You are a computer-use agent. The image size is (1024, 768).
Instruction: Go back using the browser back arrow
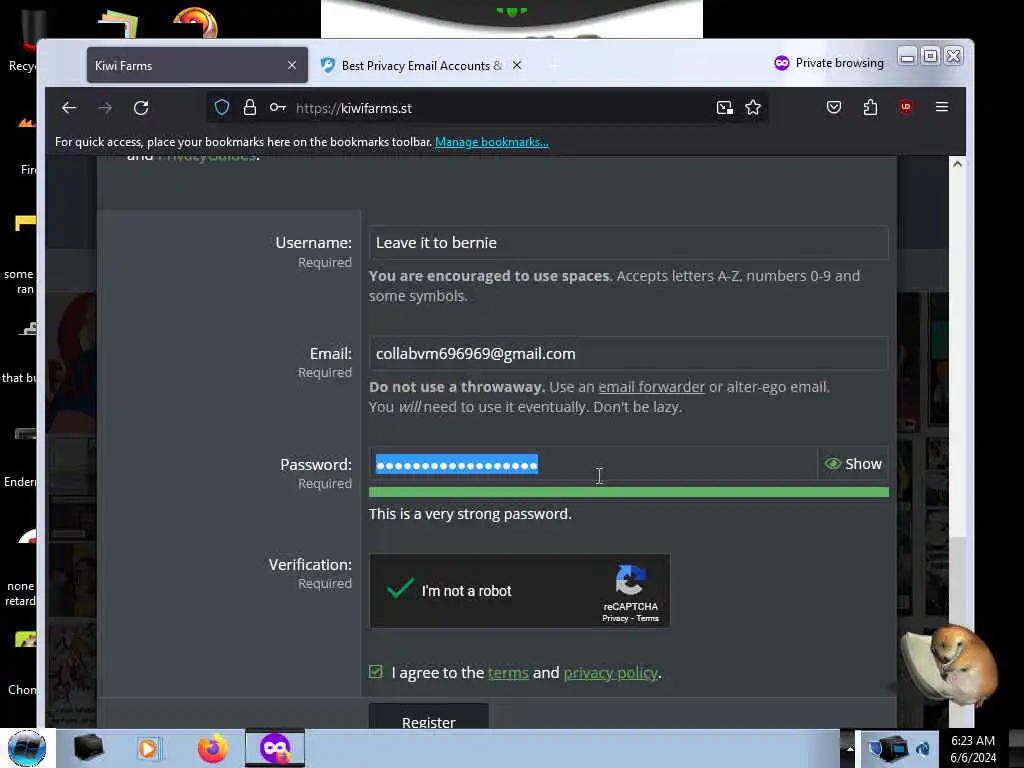coord(69,108)
